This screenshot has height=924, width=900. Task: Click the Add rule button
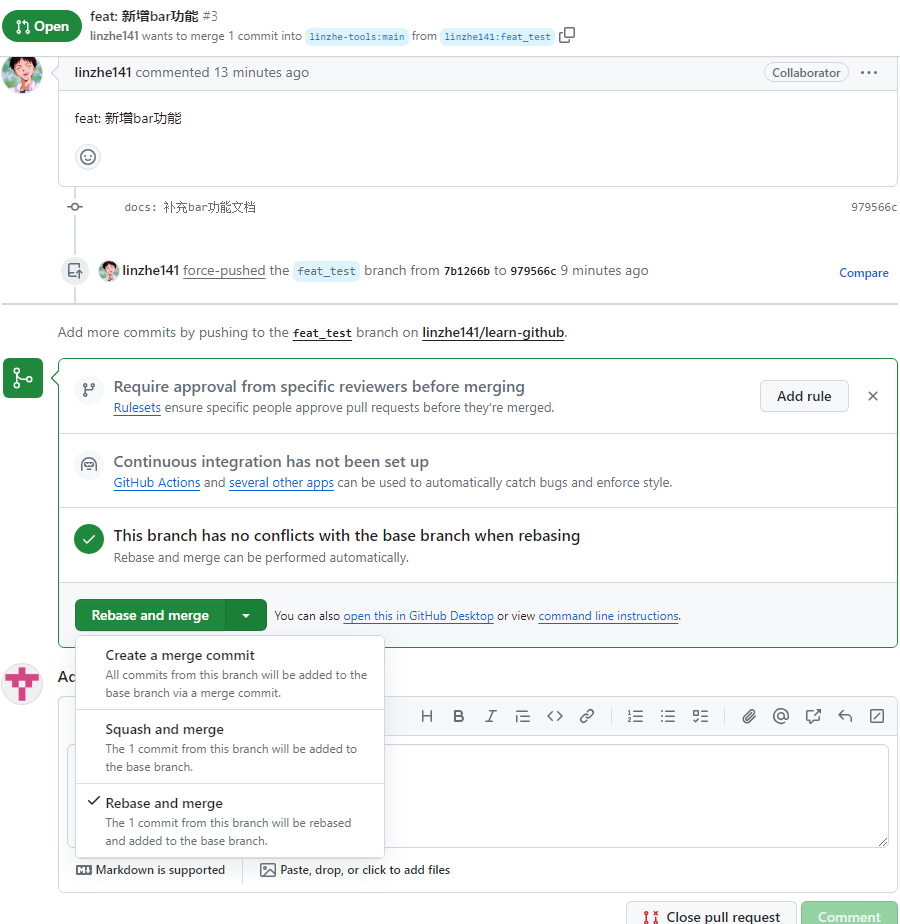point(804,396)
